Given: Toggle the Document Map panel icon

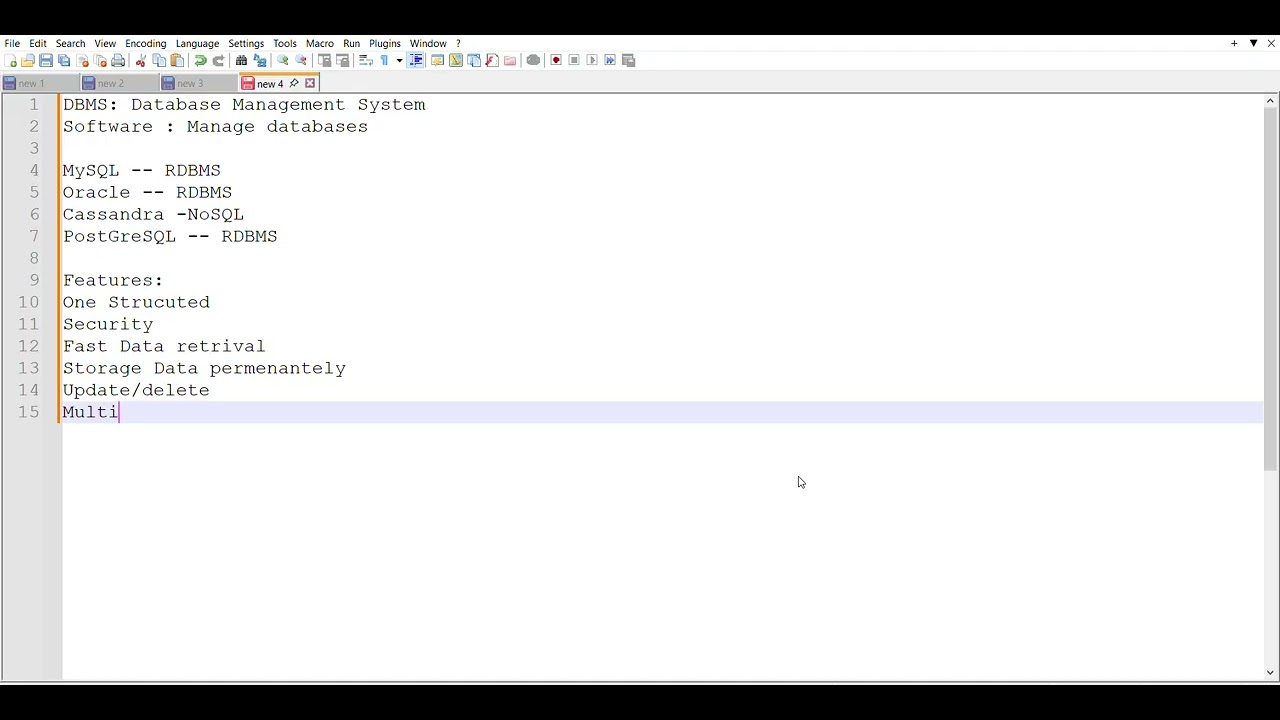Looking at the screenshot, I should point(455,60).
